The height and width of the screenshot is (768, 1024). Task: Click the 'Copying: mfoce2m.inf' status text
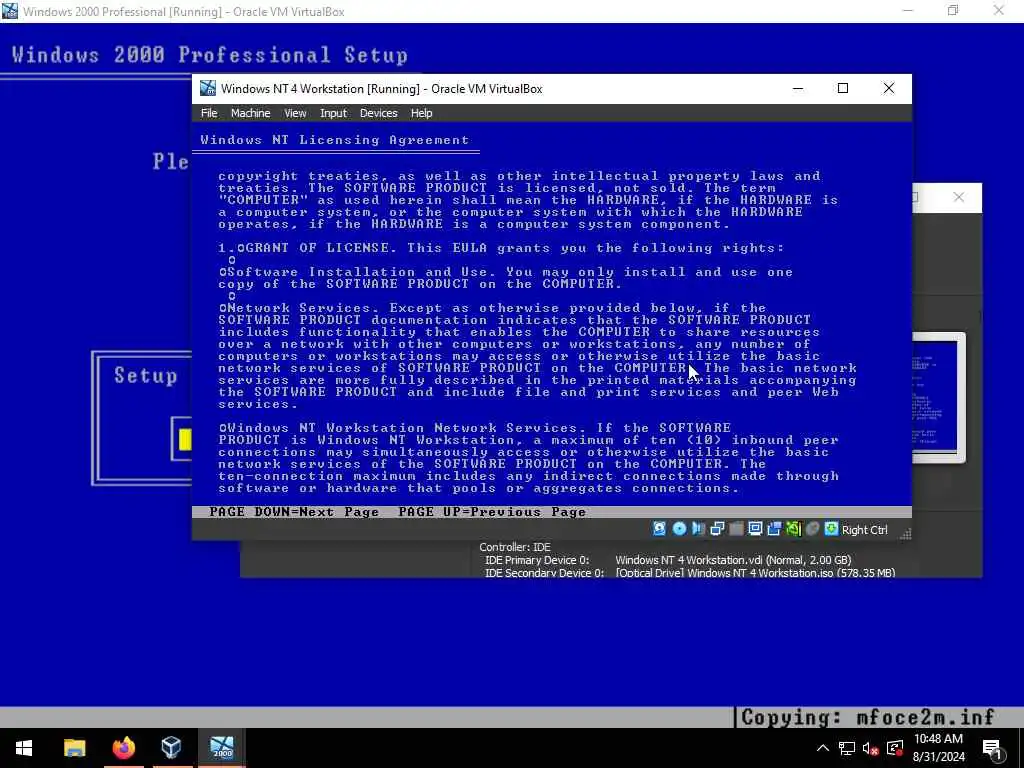[x=868, y=717]
